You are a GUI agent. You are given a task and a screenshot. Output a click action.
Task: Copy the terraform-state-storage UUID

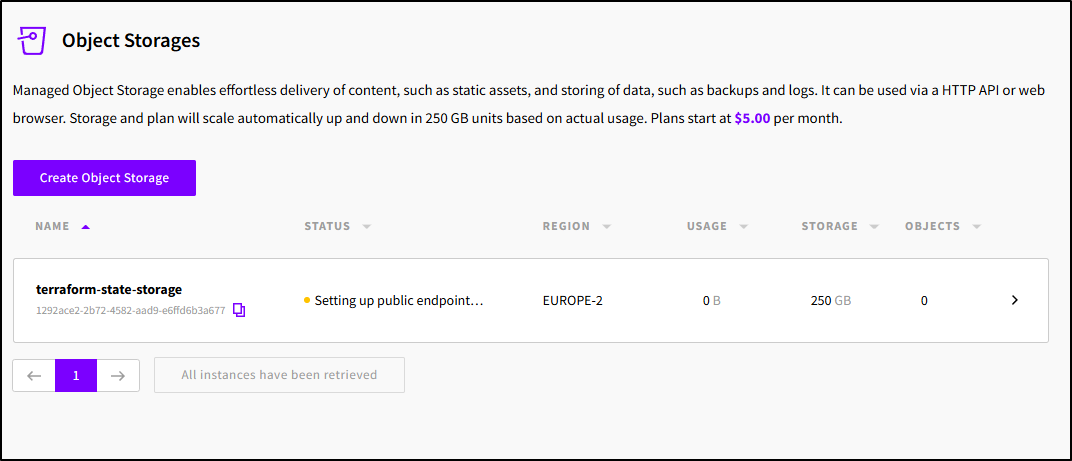(x=239, y=310)
